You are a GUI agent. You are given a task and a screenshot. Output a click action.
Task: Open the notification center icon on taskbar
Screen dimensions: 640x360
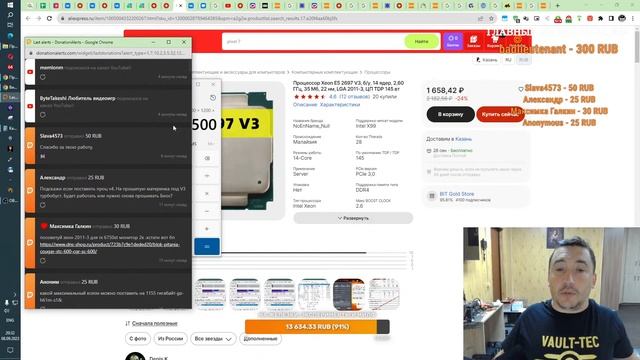10,350
